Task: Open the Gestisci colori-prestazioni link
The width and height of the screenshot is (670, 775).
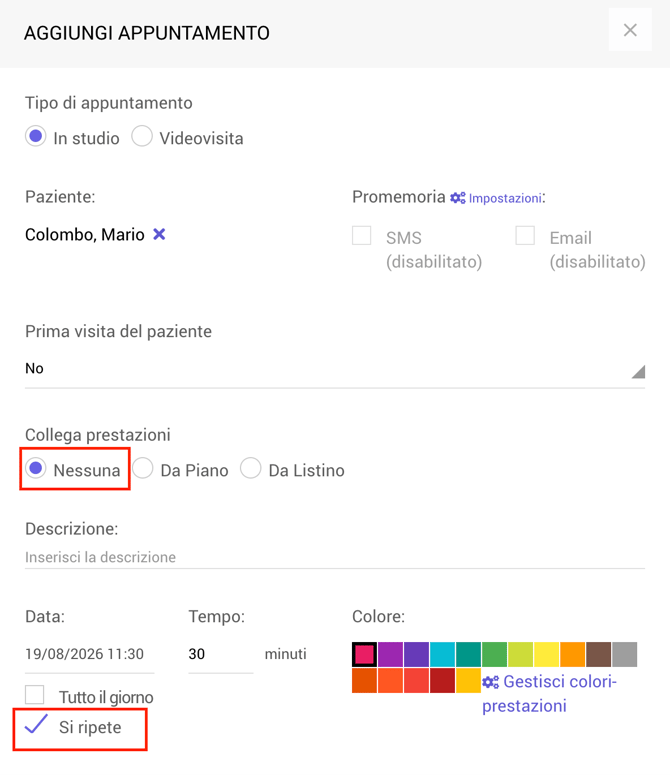Action: coord(549,693)
